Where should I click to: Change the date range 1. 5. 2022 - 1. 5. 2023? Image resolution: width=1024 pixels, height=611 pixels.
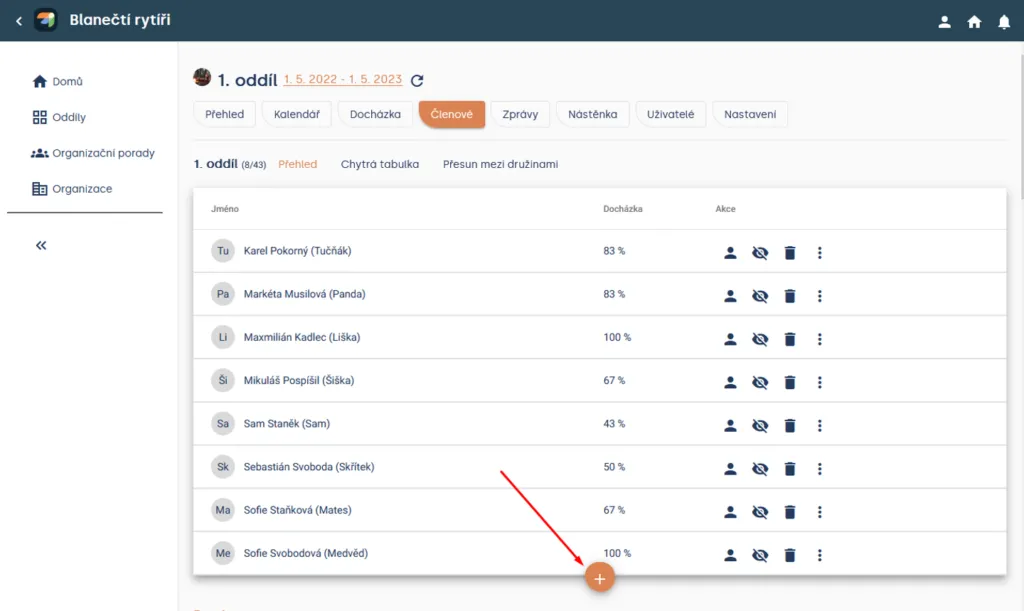[343, 79]
